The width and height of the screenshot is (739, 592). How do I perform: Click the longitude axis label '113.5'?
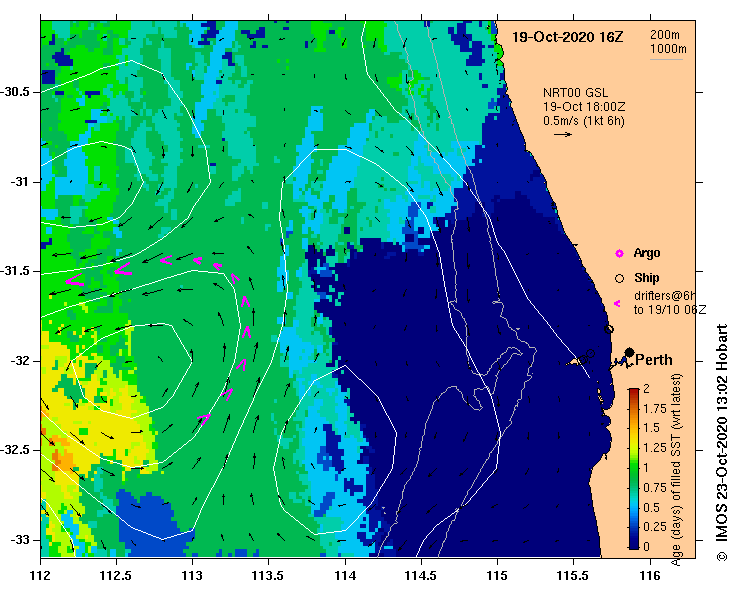[269, 576]
